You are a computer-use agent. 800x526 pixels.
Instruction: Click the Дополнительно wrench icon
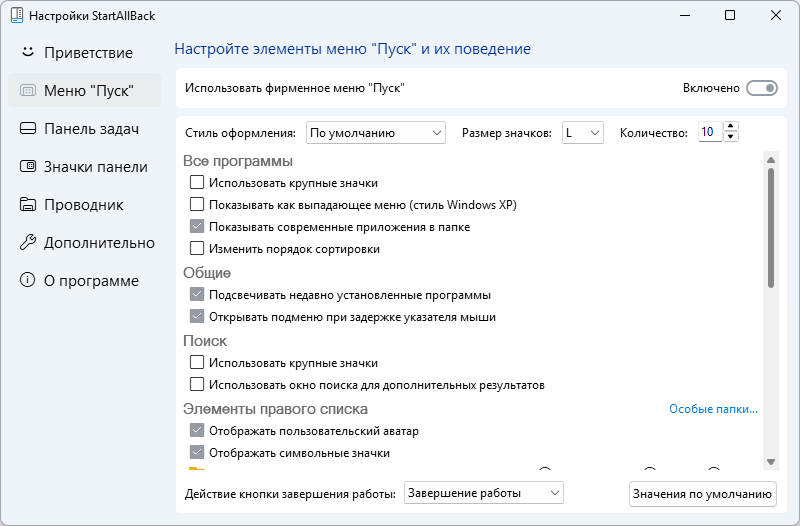click(28, 242)
